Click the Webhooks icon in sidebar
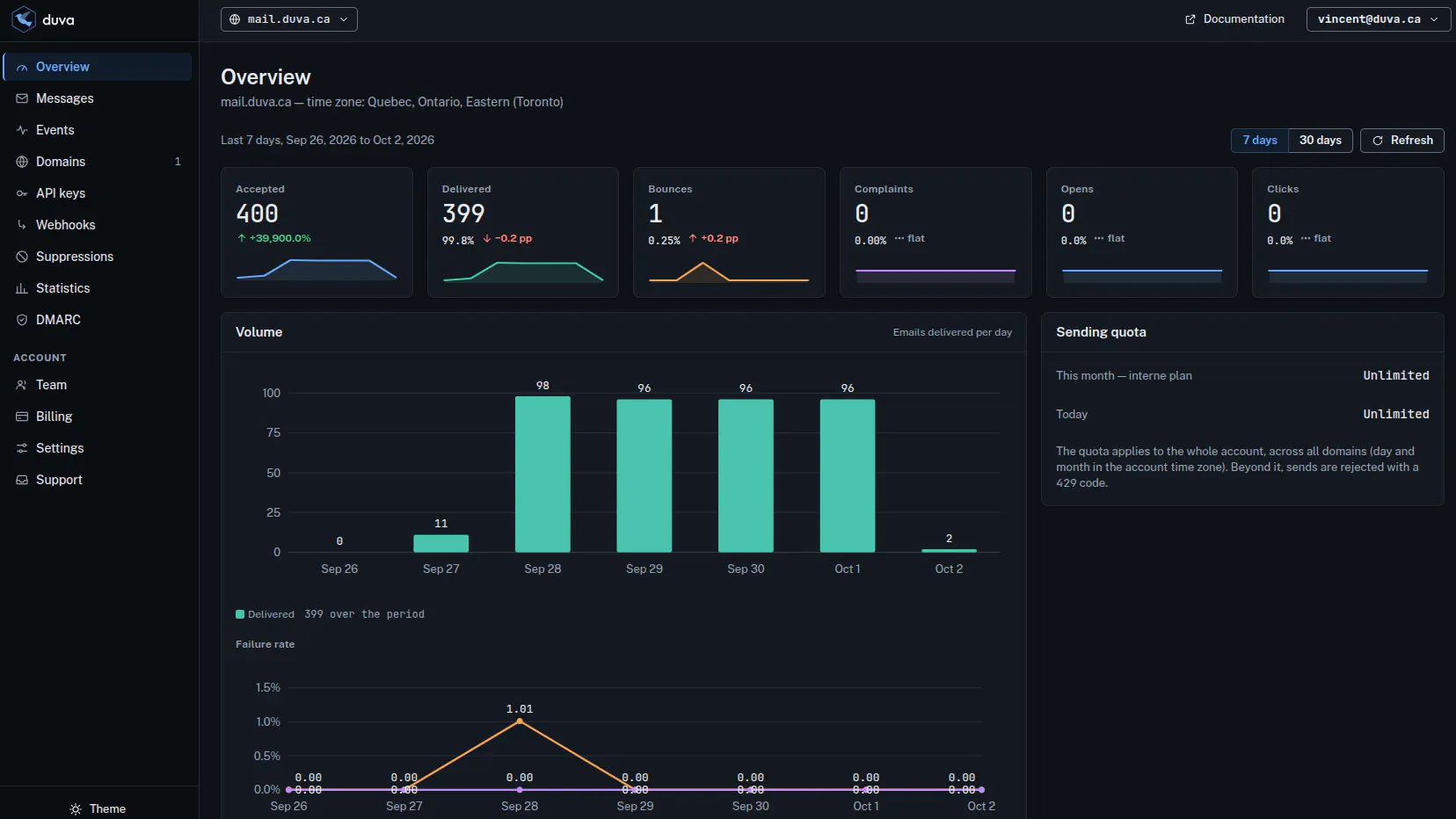The height and width of the screenshot is (819, 1456). point(22,225)
